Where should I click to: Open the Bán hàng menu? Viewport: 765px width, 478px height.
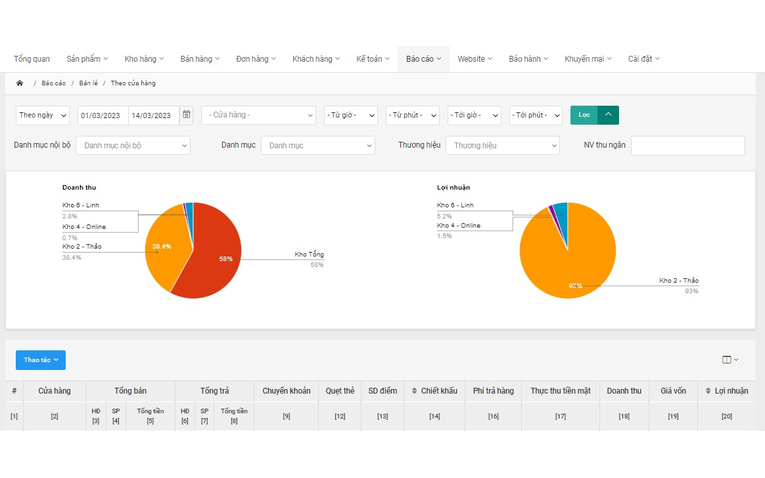point(200,59)
